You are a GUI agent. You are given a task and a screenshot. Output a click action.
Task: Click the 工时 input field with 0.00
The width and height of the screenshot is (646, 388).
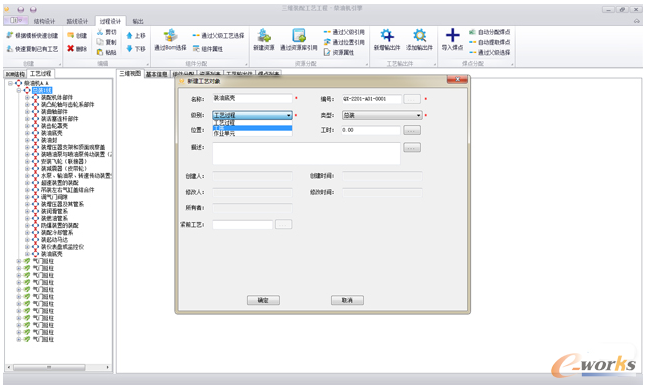point(371,130)
